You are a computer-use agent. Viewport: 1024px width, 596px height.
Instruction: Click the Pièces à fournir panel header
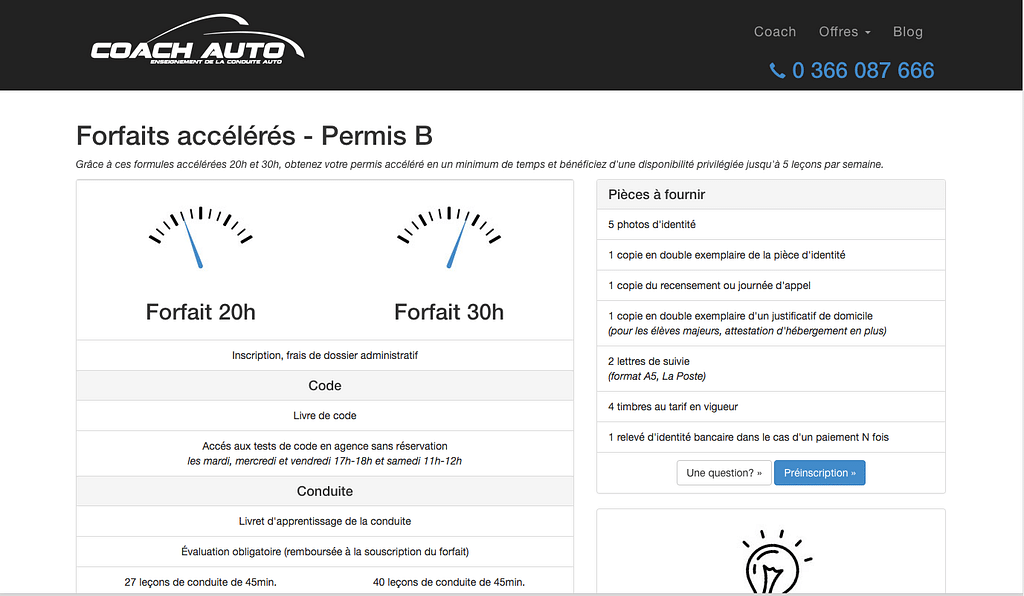click(x=770, y=195)
